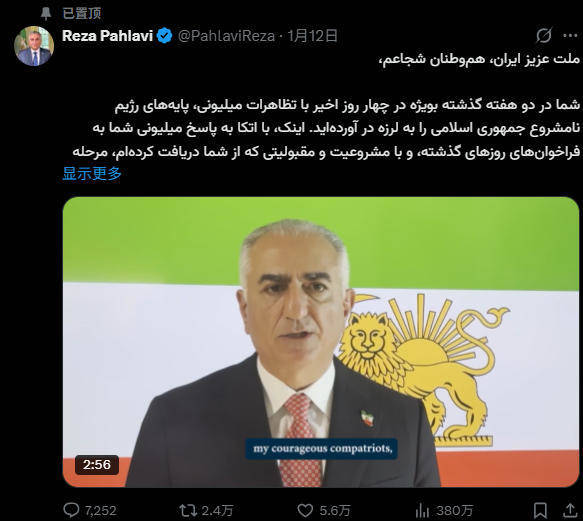Open the Reza Pahlavi display name
The image size is (583, 521).
(x=107, y=36)
